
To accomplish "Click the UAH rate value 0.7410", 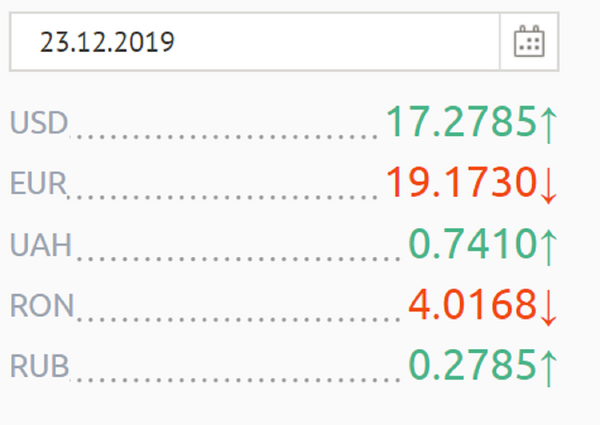I will point(473,243).
